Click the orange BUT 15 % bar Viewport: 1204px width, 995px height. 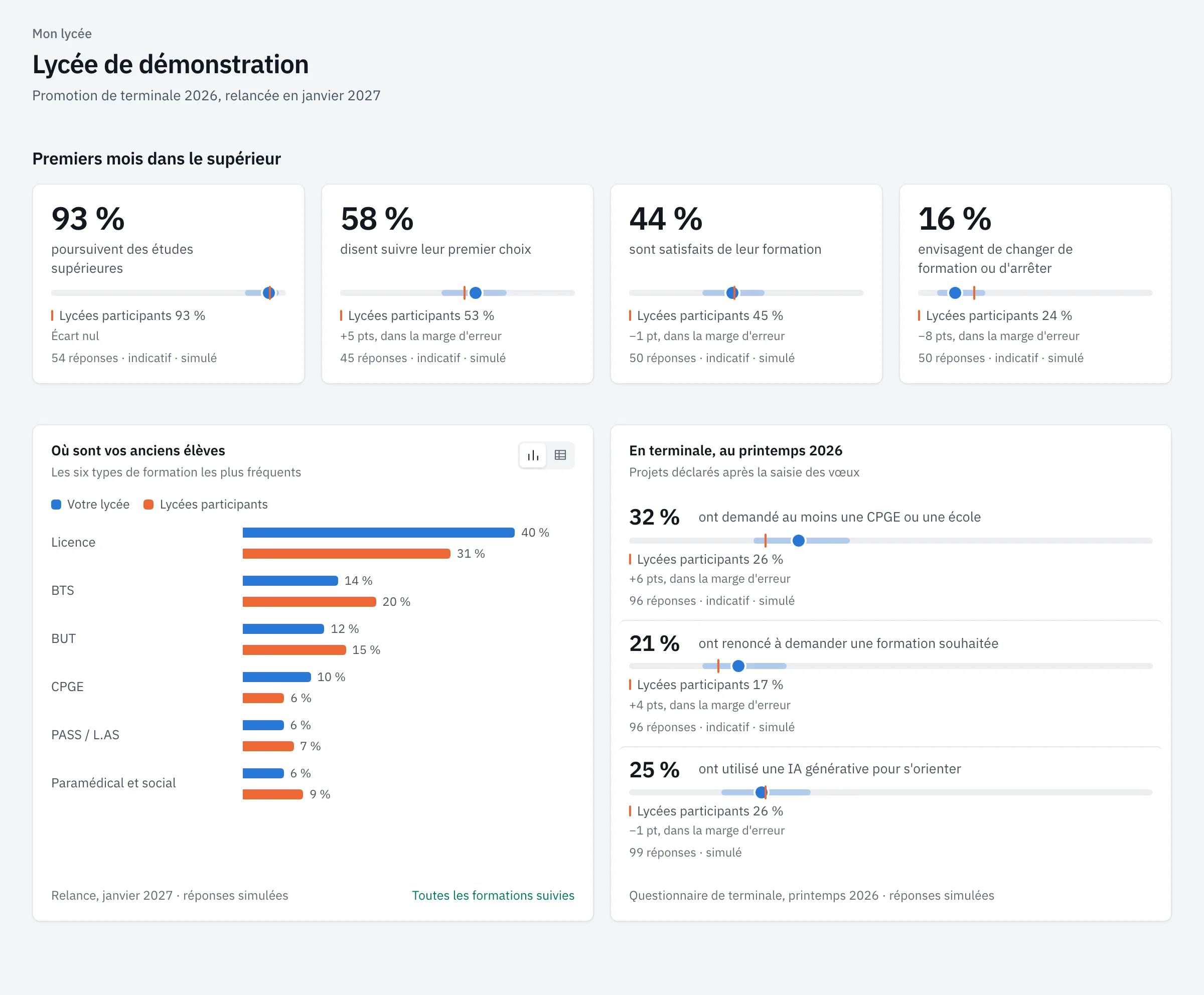tap(294, 650)
